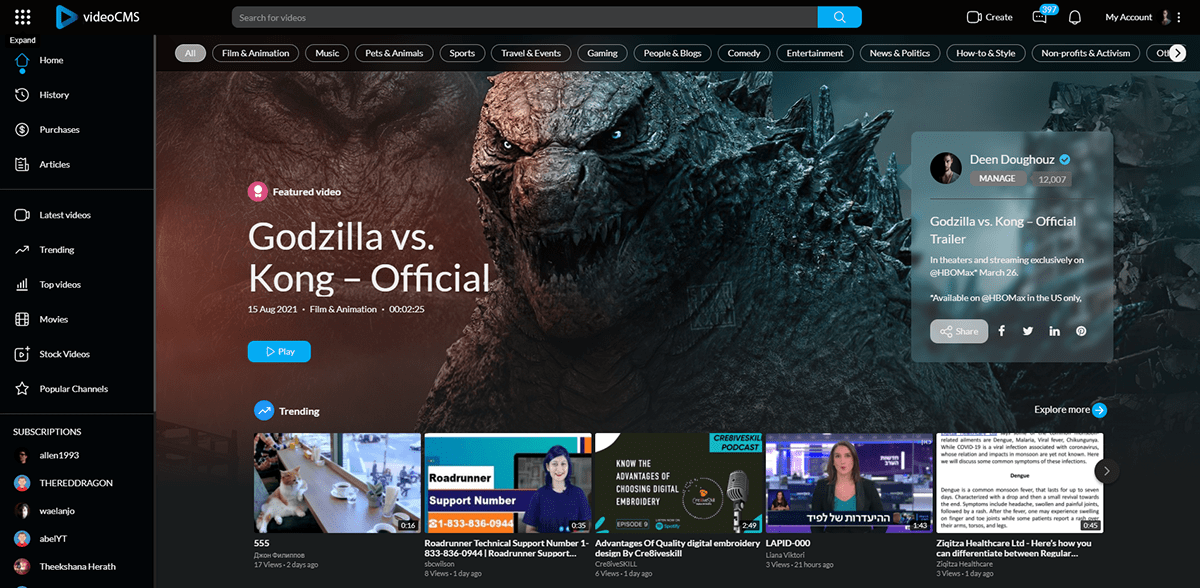Image resolution: width=1200 pixels, height=588 pixels.
Task: Share to Pinterest icon
Action: (1081, 331)
